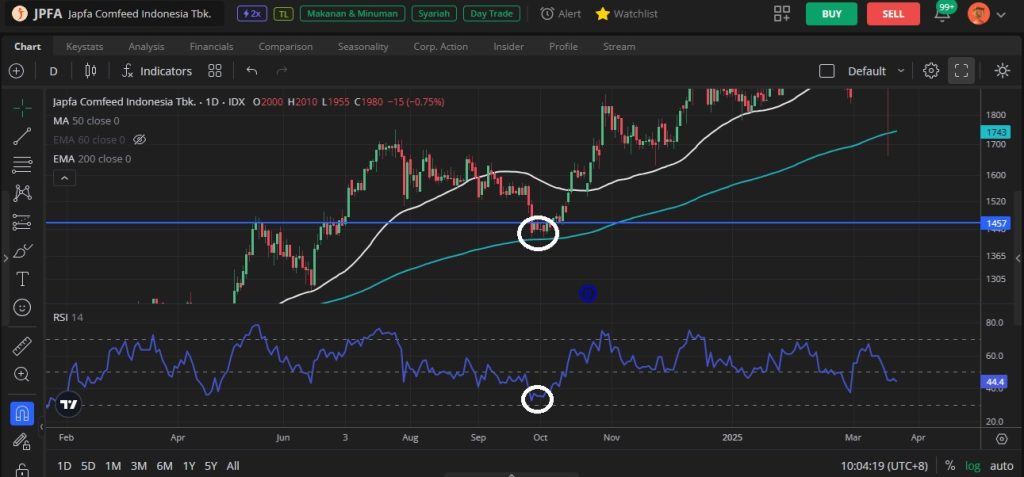Open the candlestick chart type selector
Screen dimensions: 1024x477
point(90,71)
